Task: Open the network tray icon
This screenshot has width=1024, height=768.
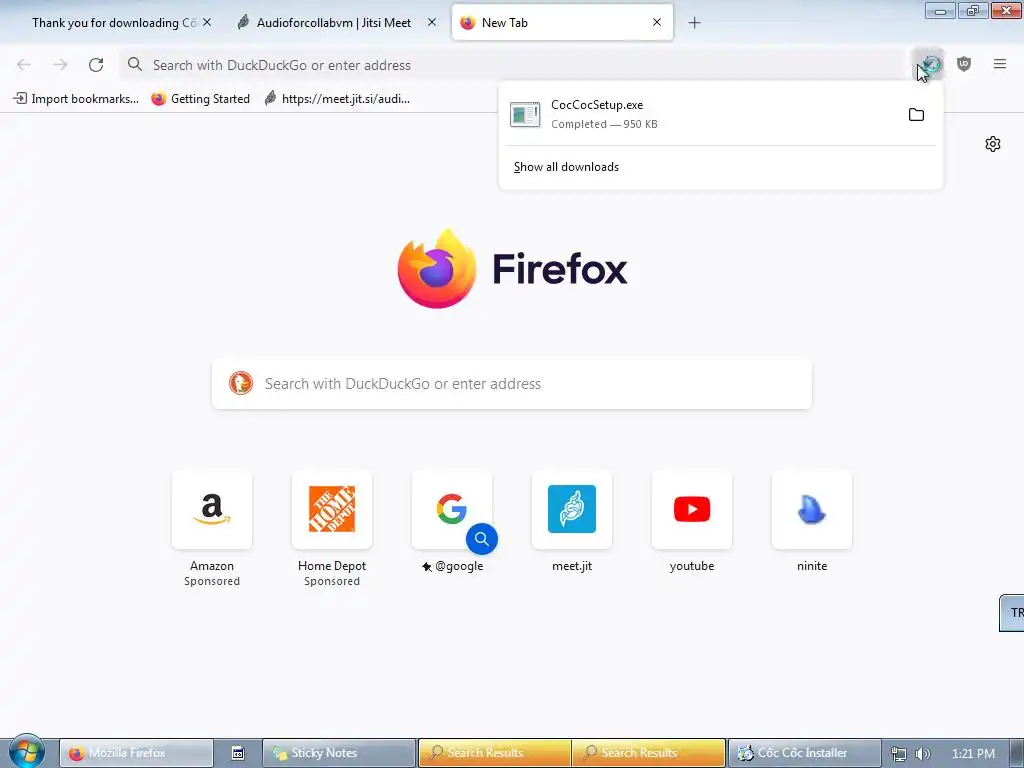Action: point(899,754)
